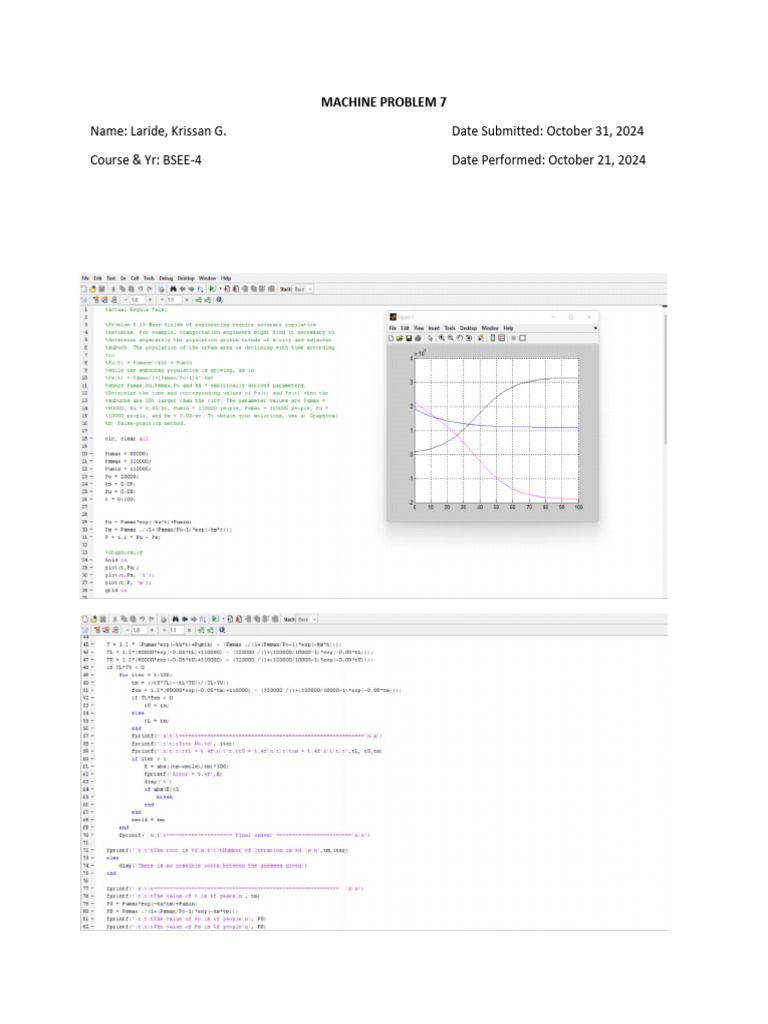The image size is (768, 1024).
Task: Click New file icon in the editor showing line 45
Action: pos(84,619)
